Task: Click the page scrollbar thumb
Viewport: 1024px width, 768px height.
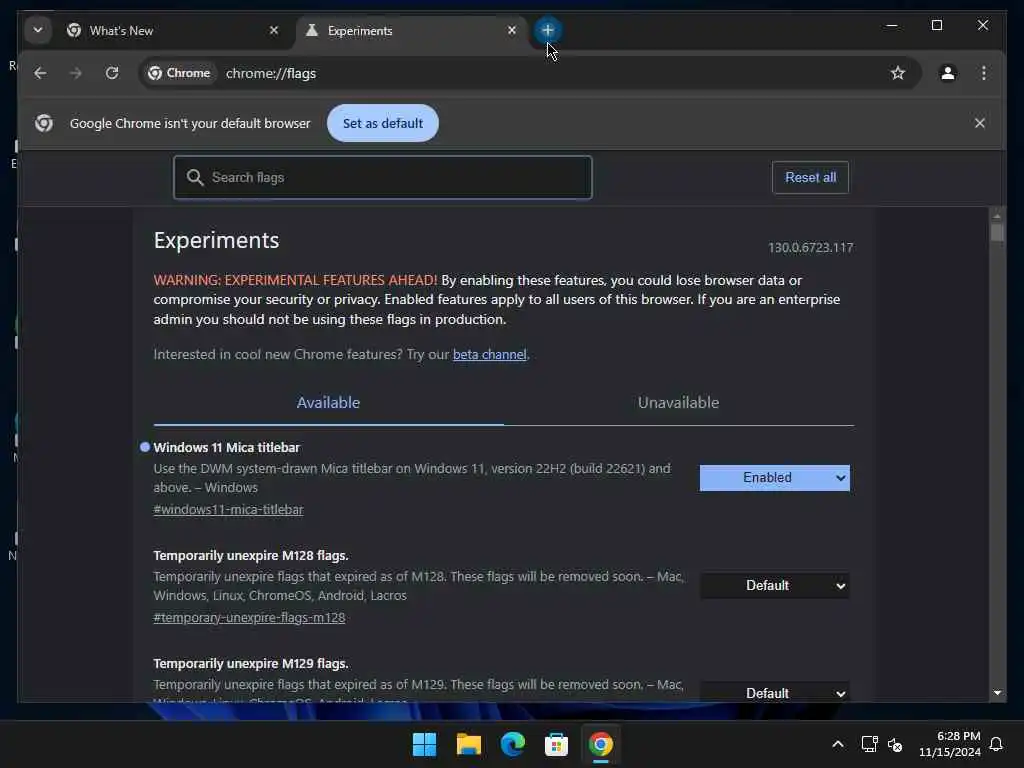Action: (x=997, y=232)
